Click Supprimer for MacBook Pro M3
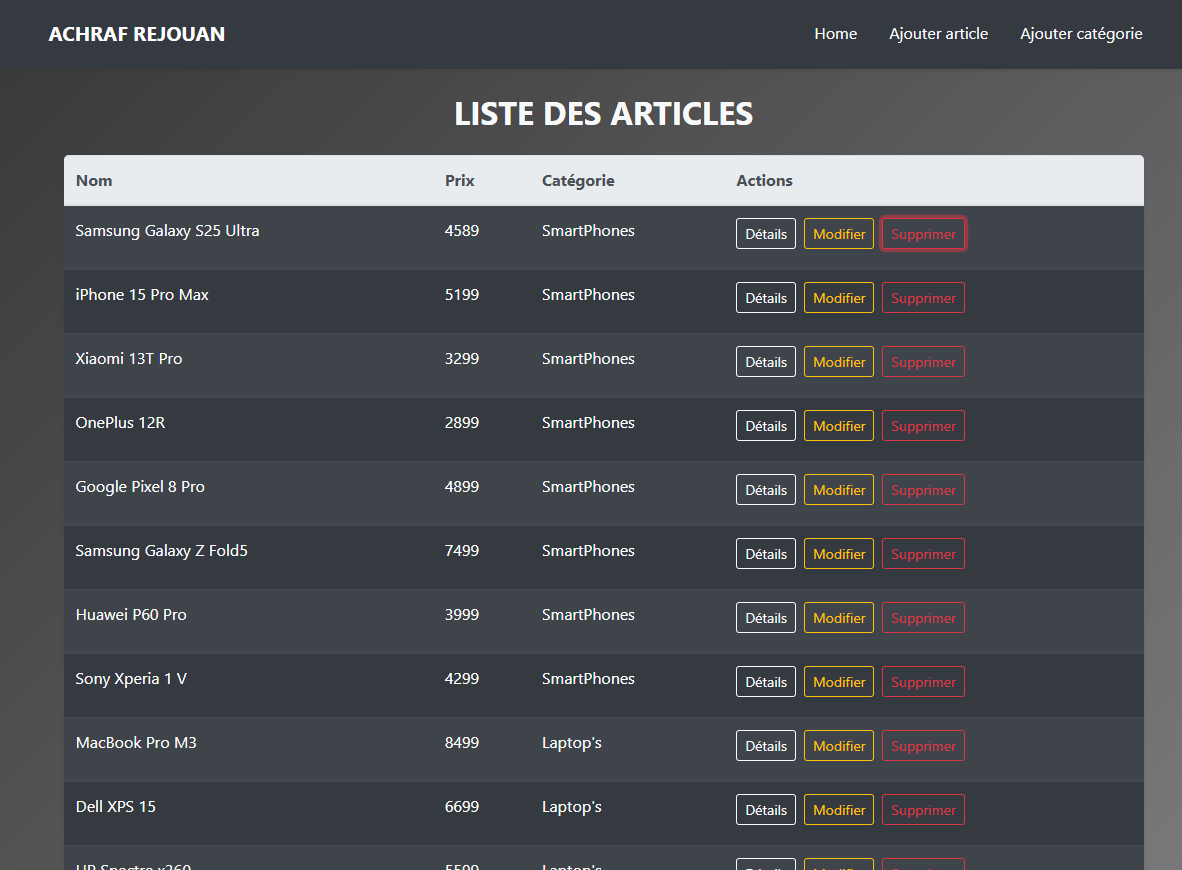This screenshot has height=870, width=1182. coord(923,746)
